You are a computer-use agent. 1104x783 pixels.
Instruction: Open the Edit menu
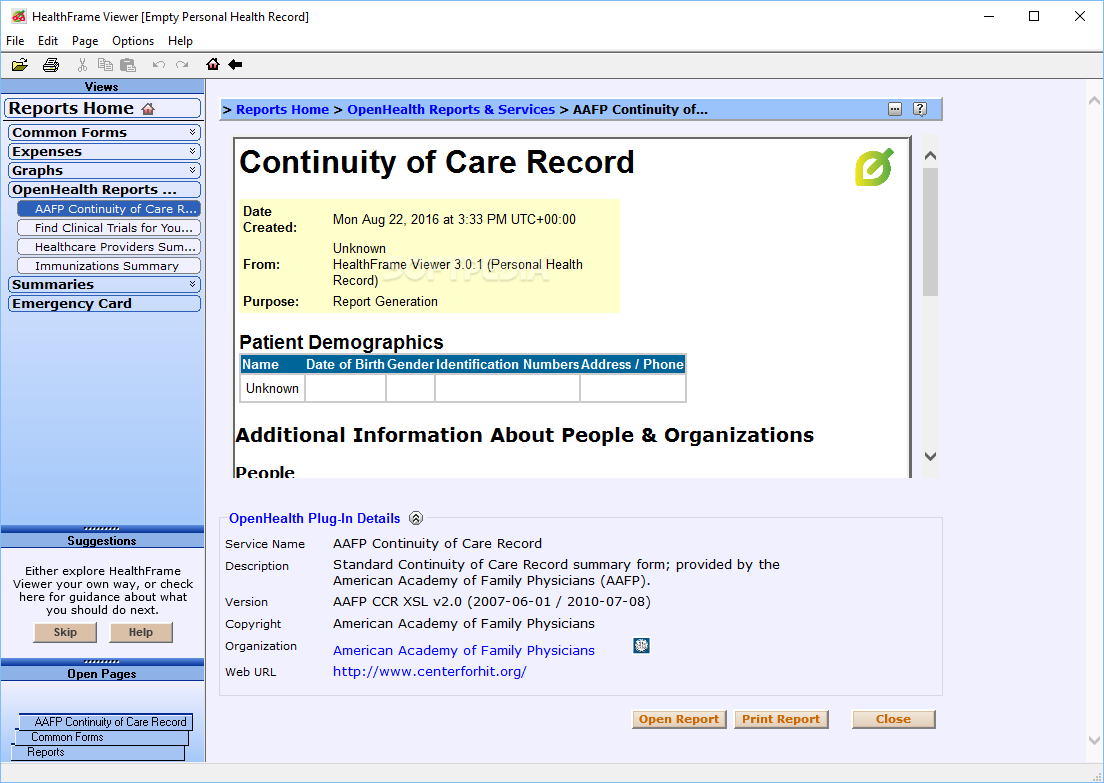(x=48, y=41)
